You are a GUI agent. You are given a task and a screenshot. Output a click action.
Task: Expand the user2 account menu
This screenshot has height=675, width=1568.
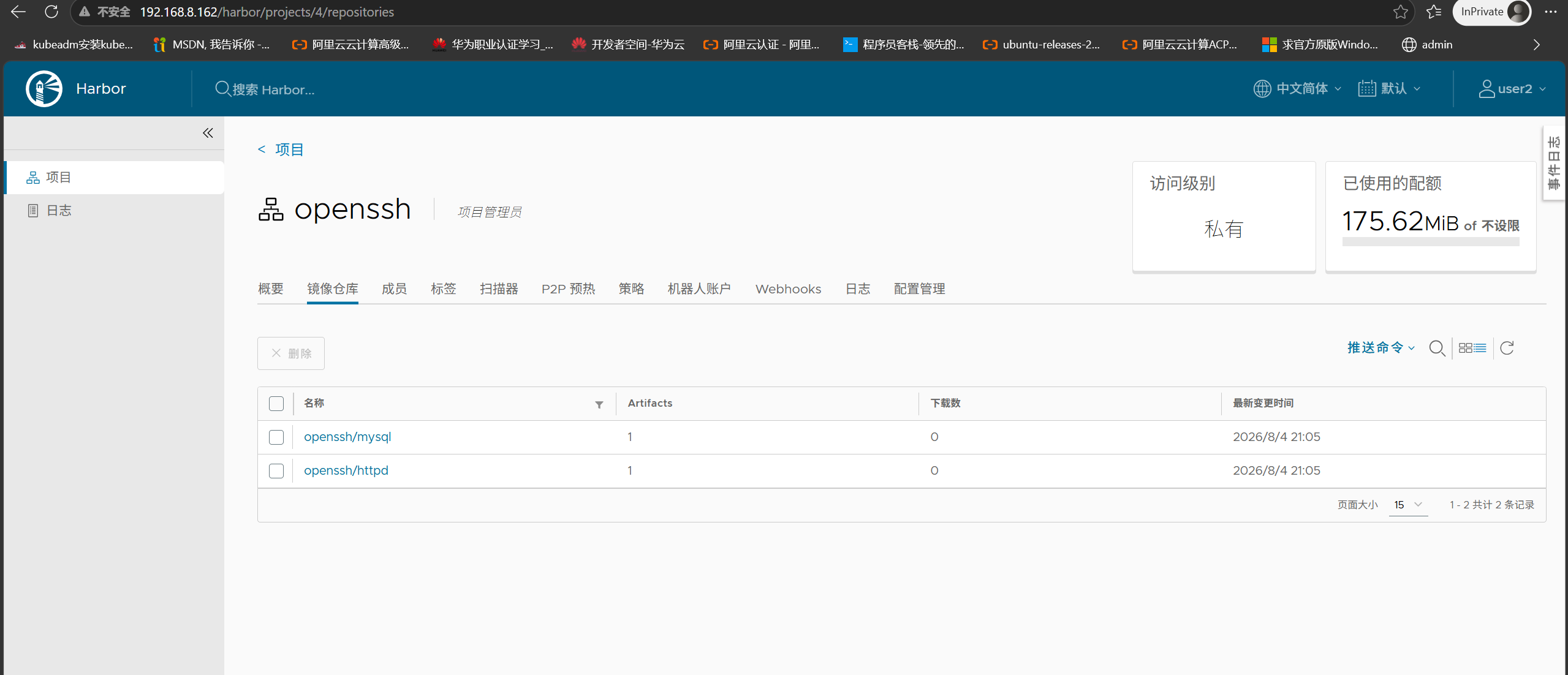tap(1512, 89)
